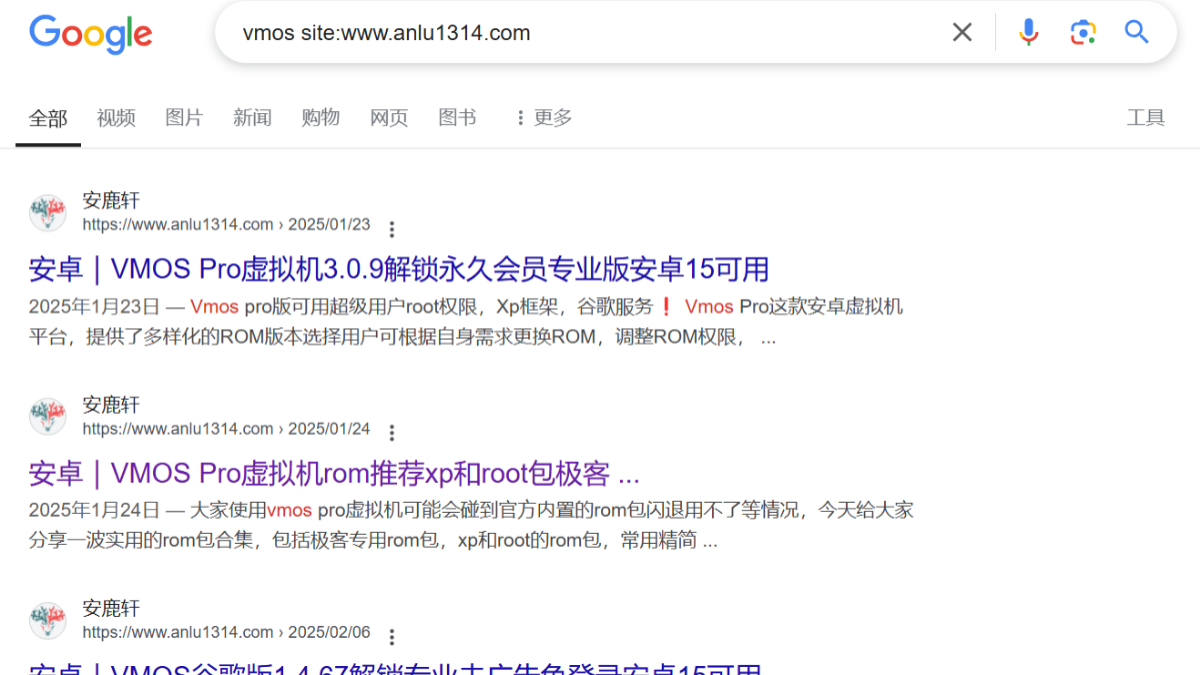Click snippet starting 2025年1月23日
Viewport: 1200px width, 675px height.
click(x=466, y=322)
